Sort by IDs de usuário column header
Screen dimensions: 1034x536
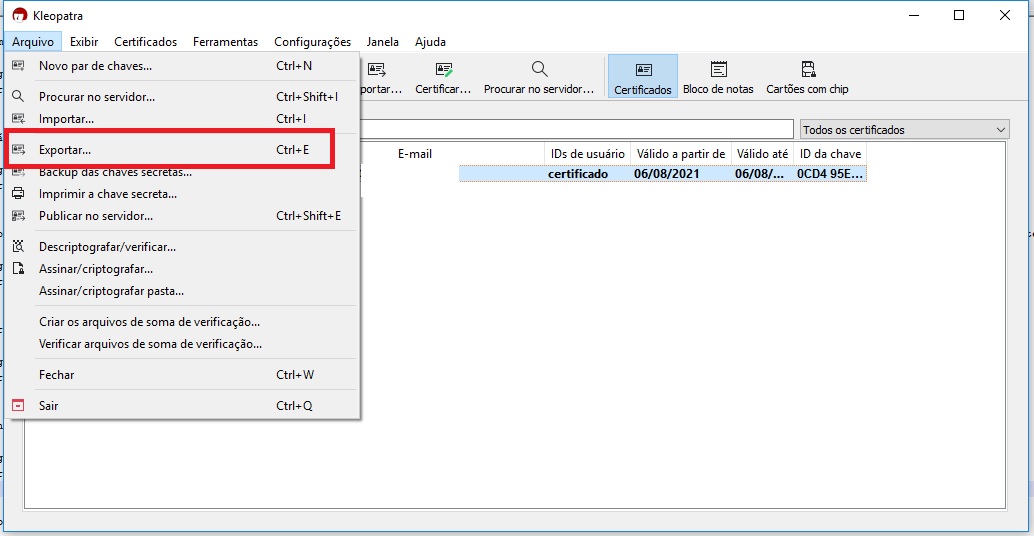coord(588,154)
